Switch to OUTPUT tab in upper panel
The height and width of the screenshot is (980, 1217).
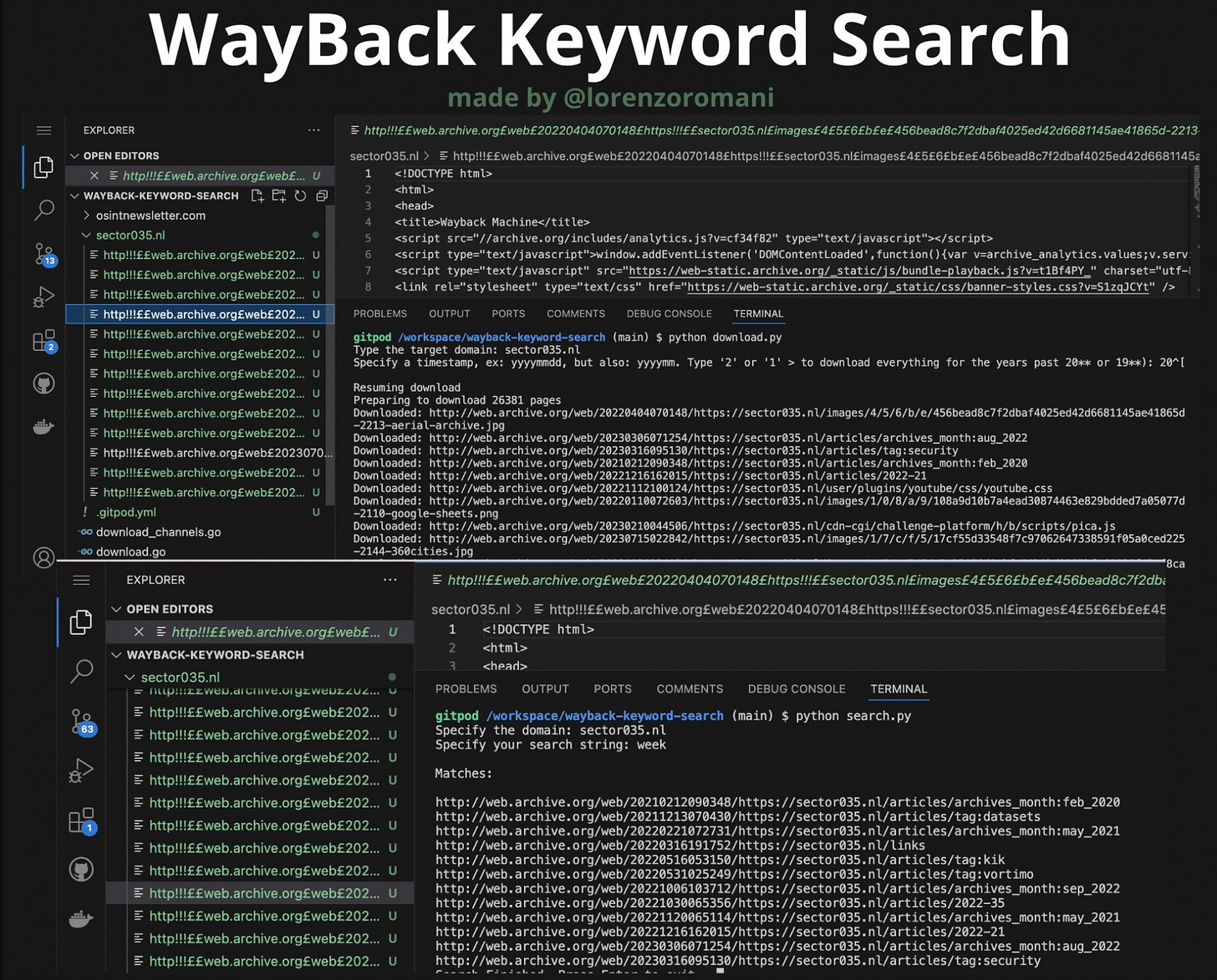tap(450, 314)
